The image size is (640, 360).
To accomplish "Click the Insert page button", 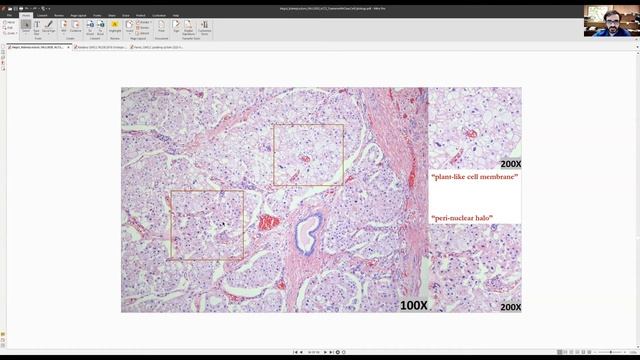I will (129, 27).
